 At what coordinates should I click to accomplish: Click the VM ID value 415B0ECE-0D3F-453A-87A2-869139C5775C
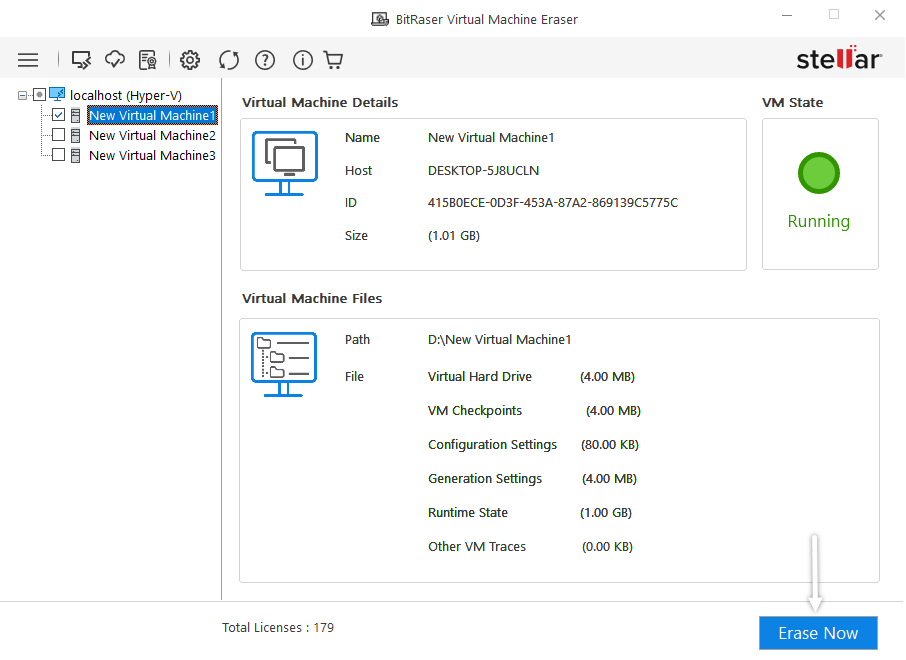point(553,203)
